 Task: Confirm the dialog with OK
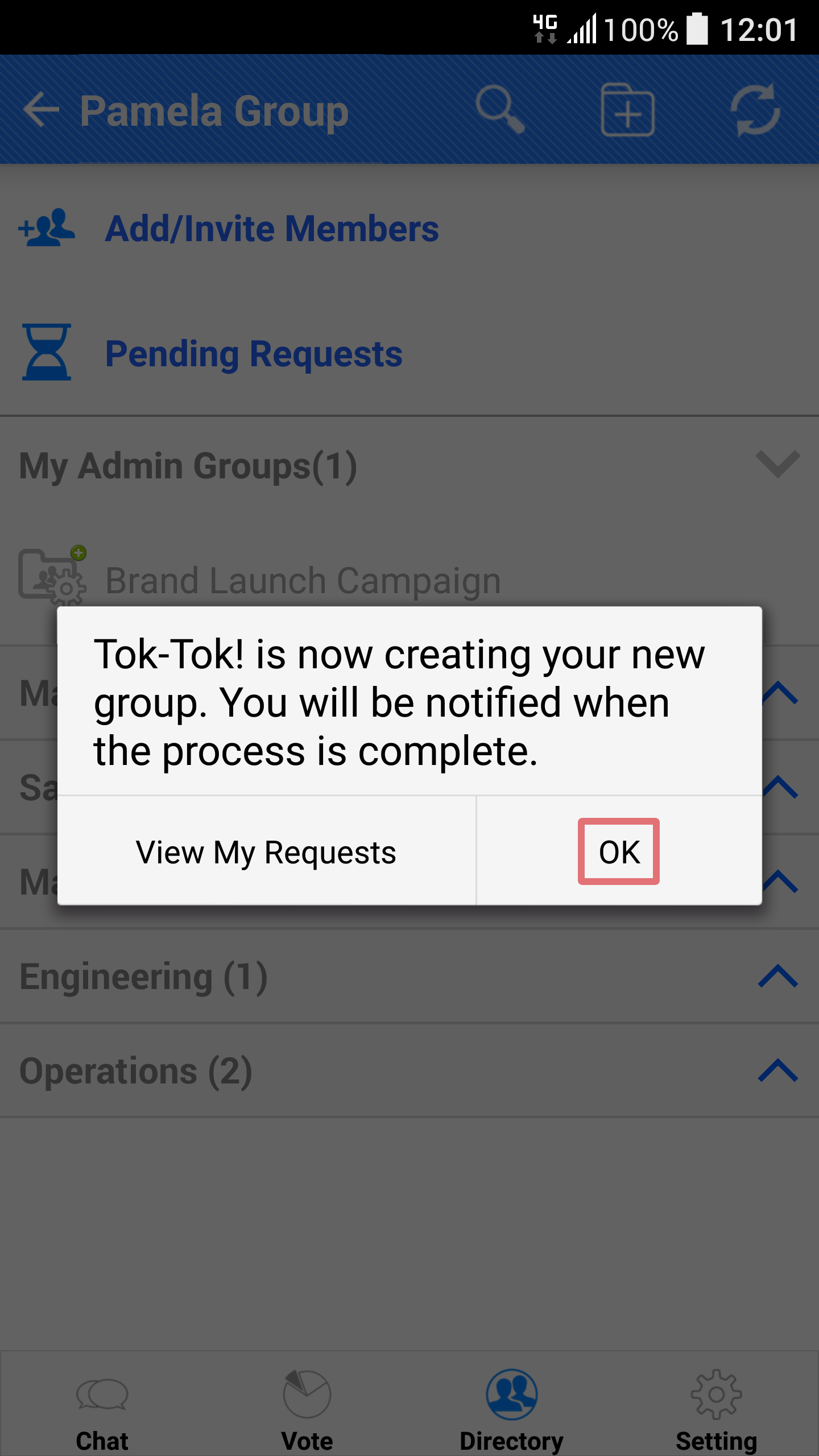pos(619,851)
